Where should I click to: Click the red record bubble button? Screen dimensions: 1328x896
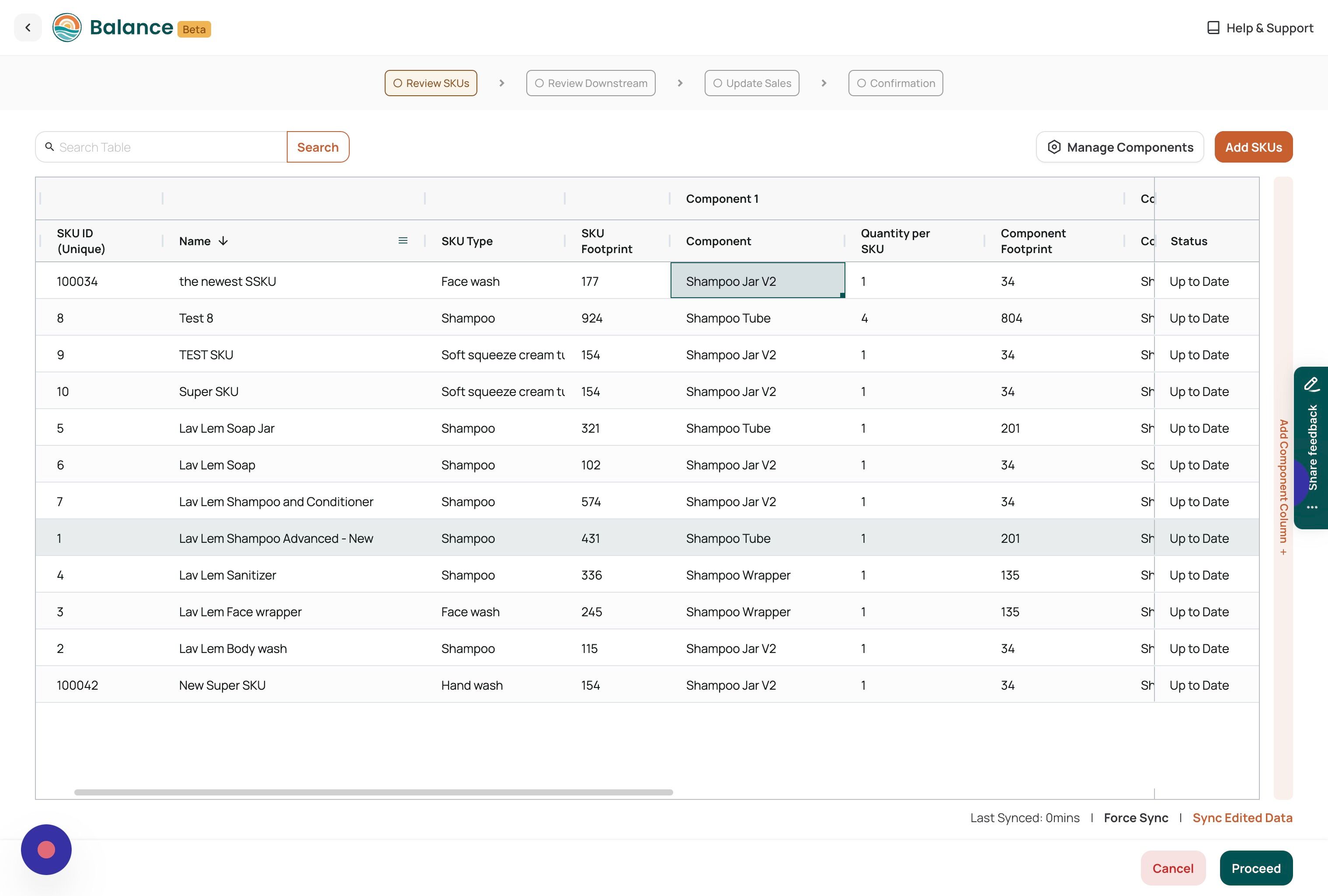tap(46, 849)
